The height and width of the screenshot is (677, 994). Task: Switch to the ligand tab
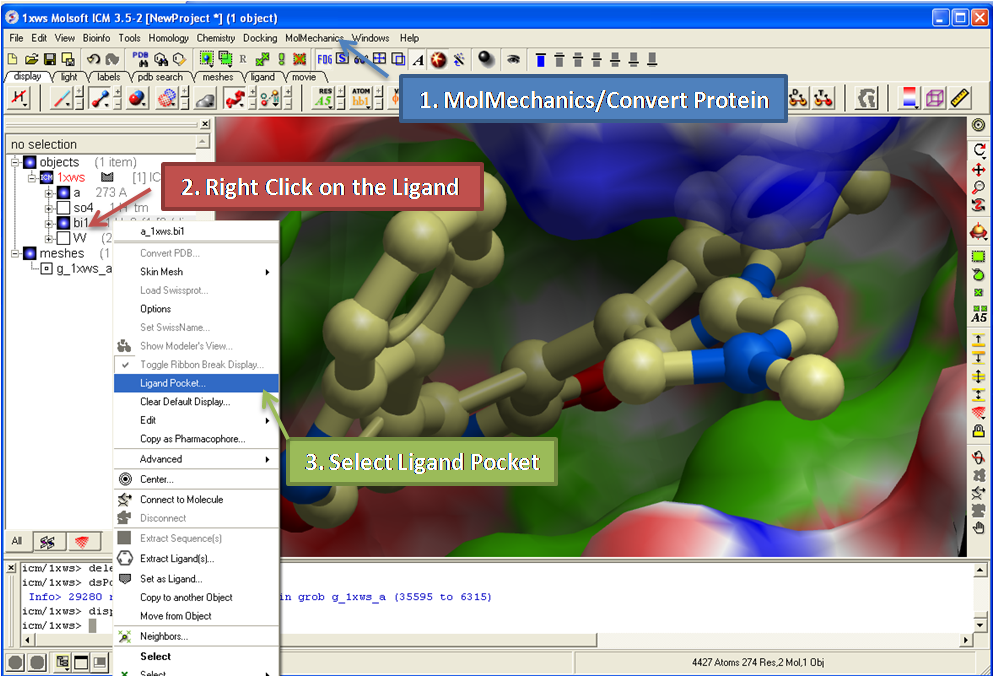tap(262, 77)
